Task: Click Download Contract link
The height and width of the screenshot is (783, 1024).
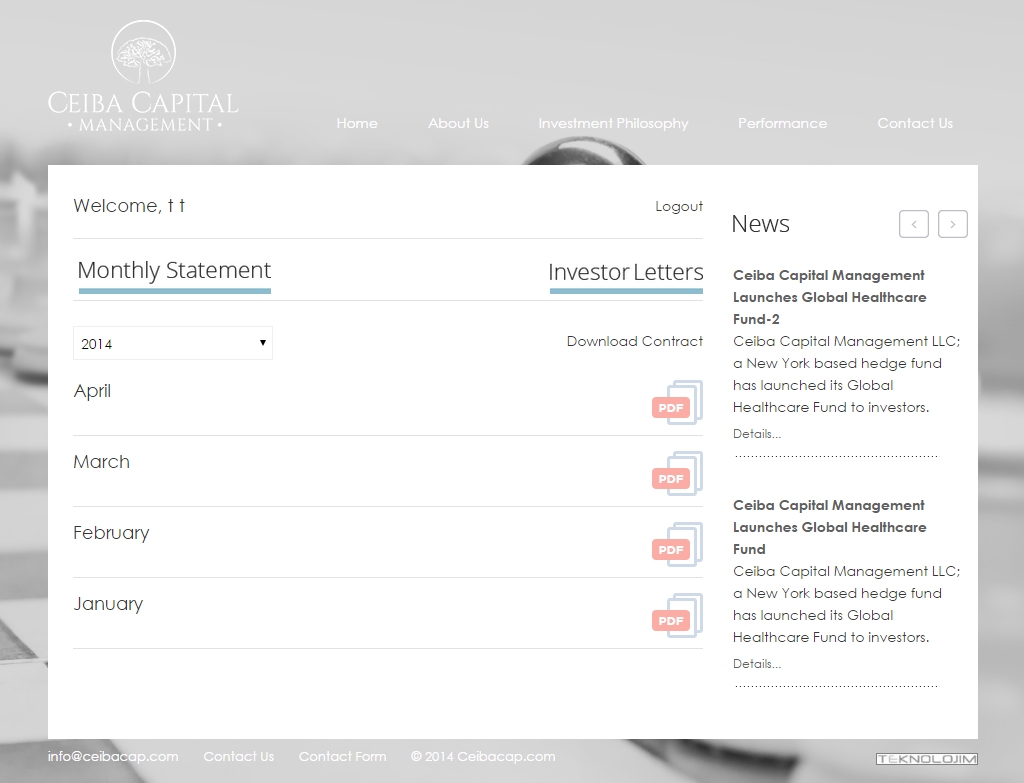Action: pyautogui.click(x=635, y=341)
